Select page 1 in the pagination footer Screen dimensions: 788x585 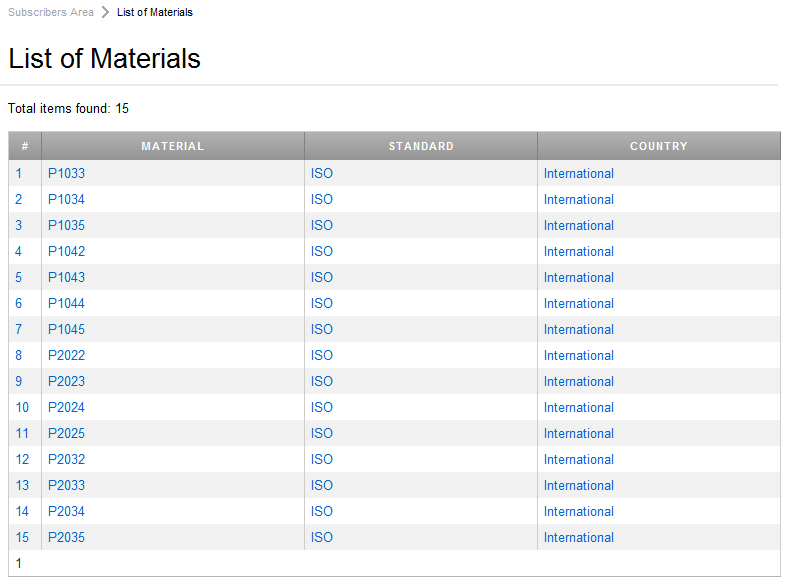(x=19, y=563)
